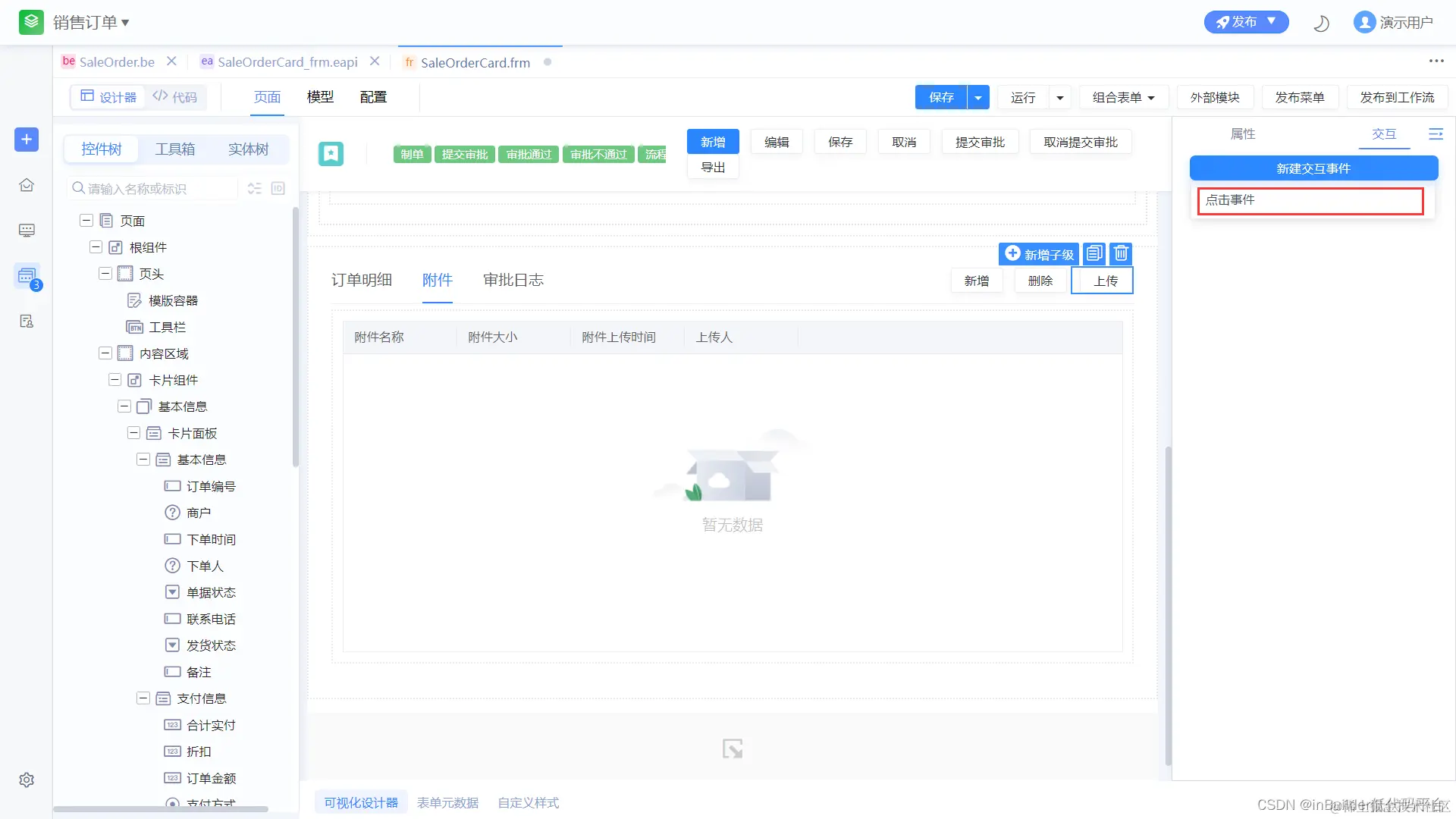The width and height of the screenshot is (1456, 819).
Task: Click the copy icon next to 新增子级
Action: tap(1094, 253)
